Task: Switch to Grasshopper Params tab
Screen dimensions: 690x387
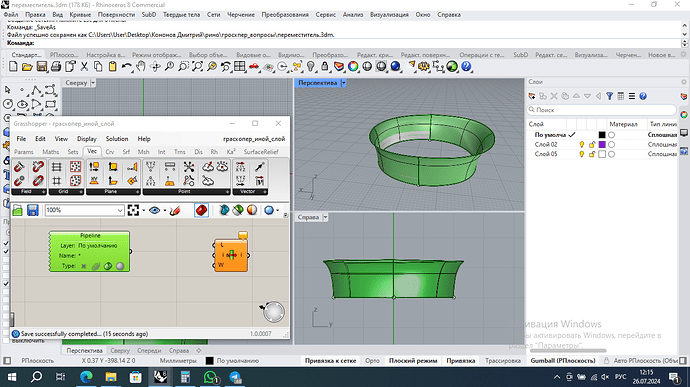Action: pyautogui.click(x=24, y=152)
